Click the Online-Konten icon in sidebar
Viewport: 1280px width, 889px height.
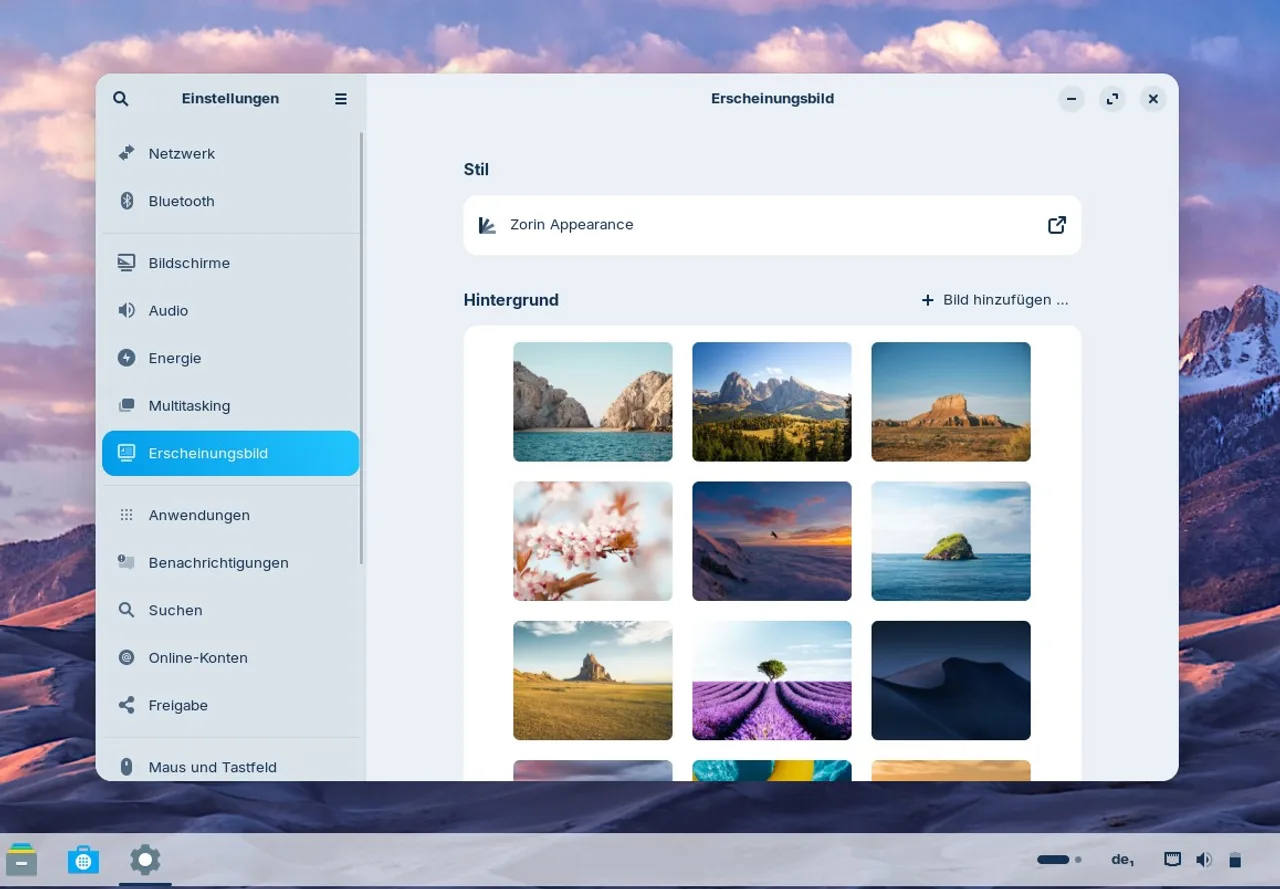click(x=127, y=658)
